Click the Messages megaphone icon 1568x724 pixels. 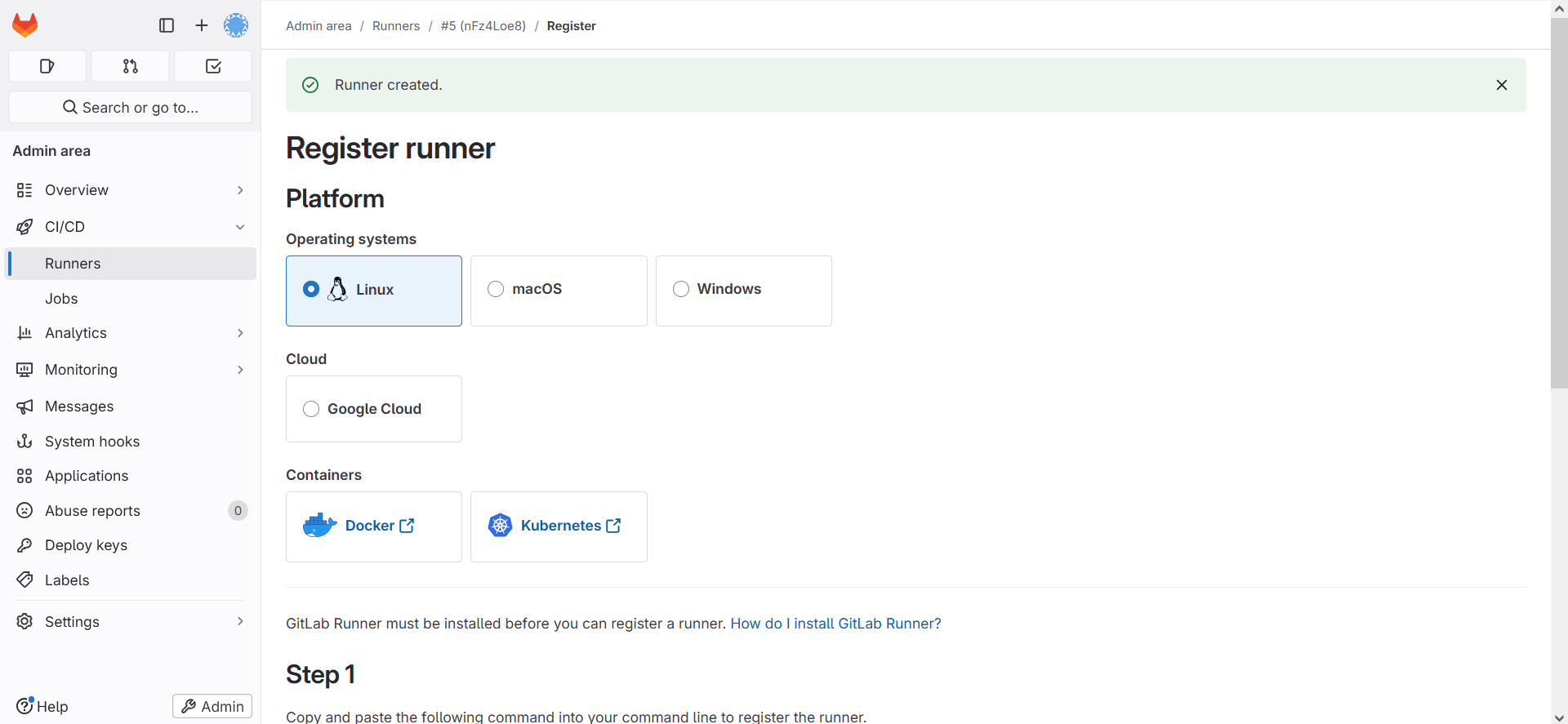(24, 406)
